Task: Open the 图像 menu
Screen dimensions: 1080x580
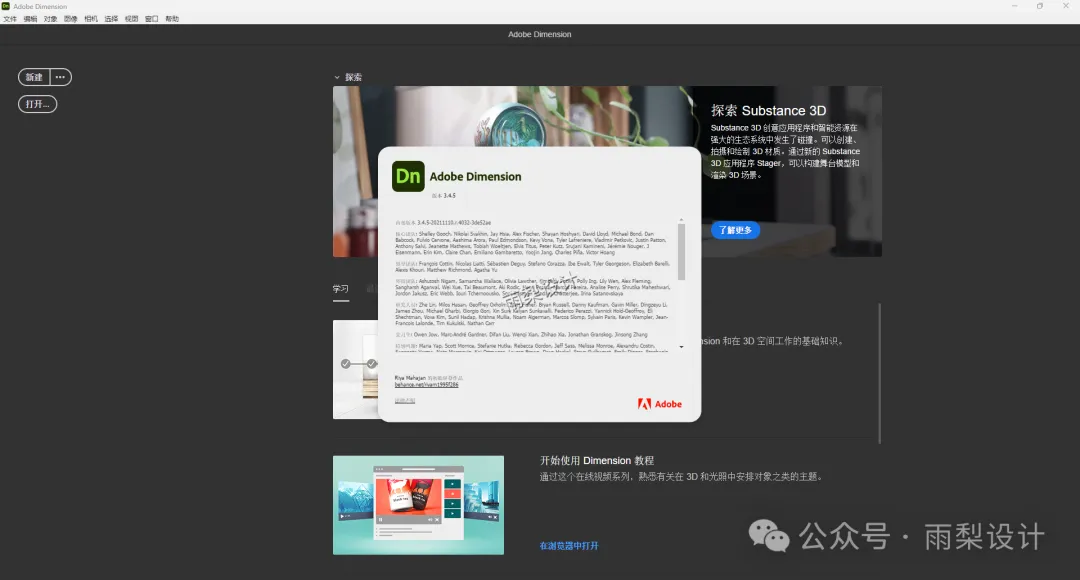Action: click(71, 19)
